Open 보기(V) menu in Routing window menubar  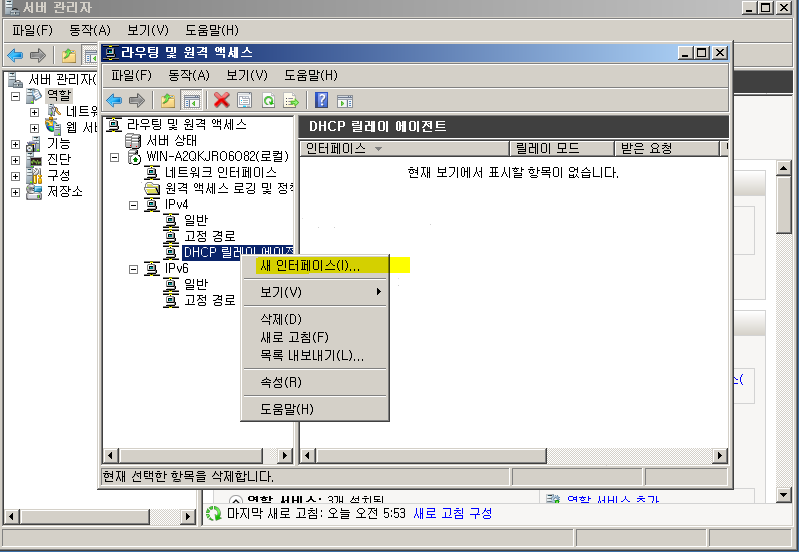[247, 75]
